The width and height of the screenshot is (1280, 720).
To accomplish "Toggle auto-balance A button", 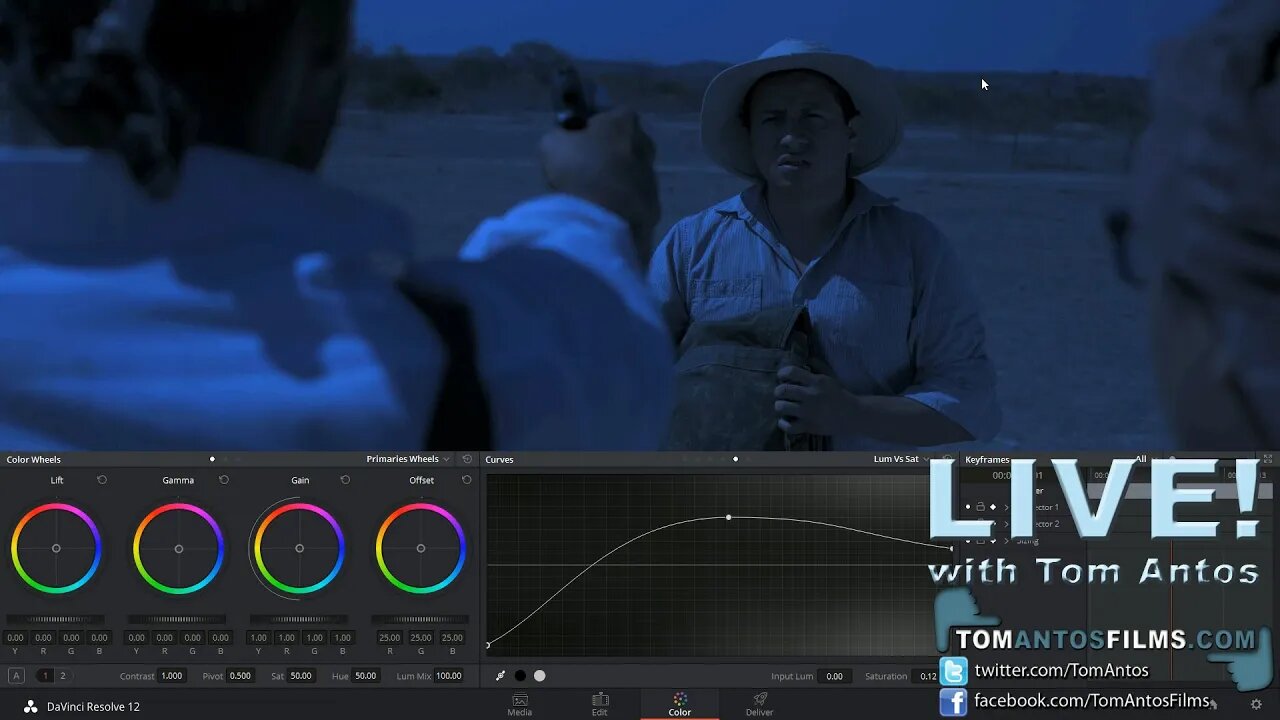I will (x=16, y=676).
